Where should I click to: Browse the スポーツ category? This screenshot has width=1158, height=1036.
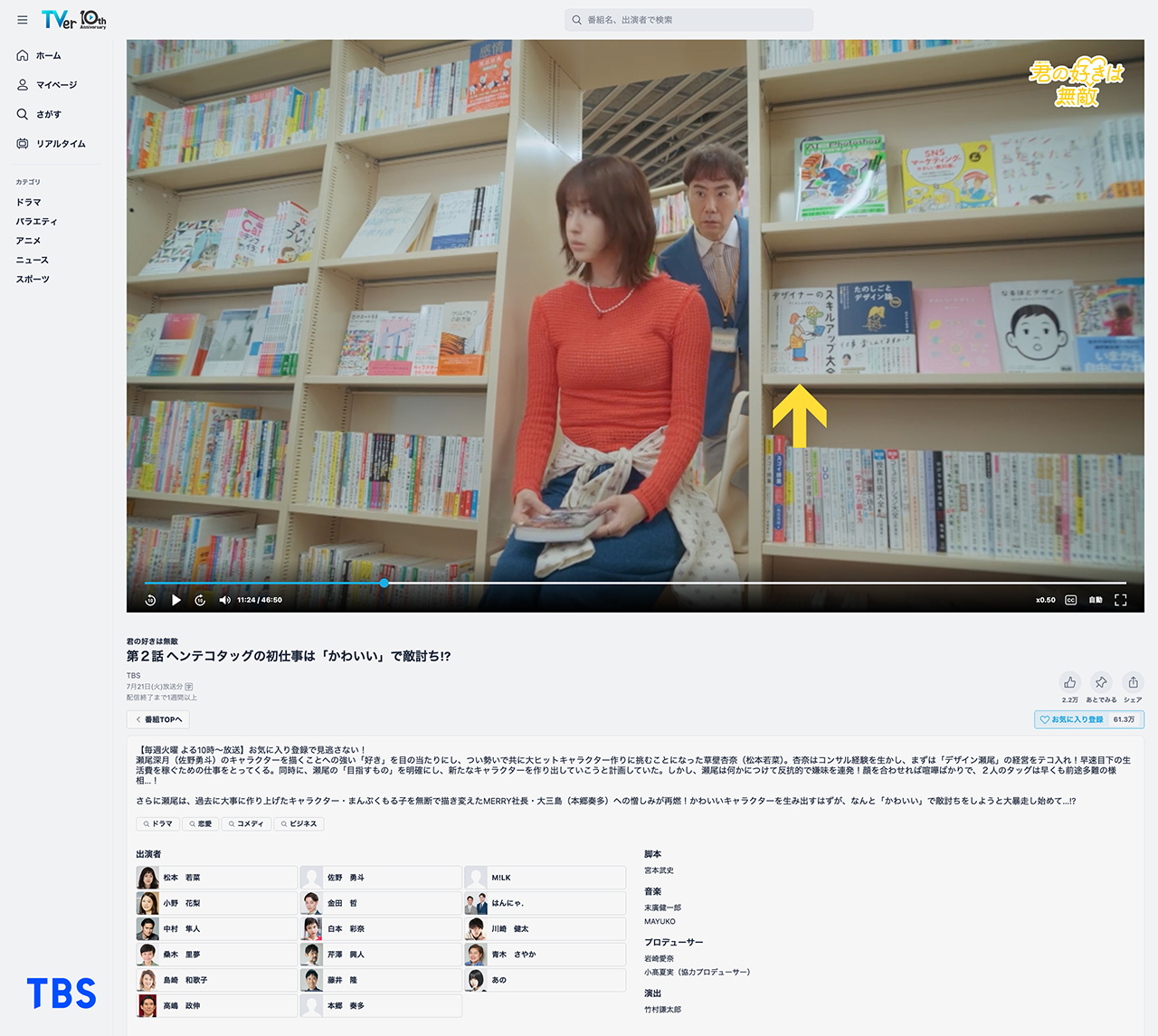coord(33,280)
